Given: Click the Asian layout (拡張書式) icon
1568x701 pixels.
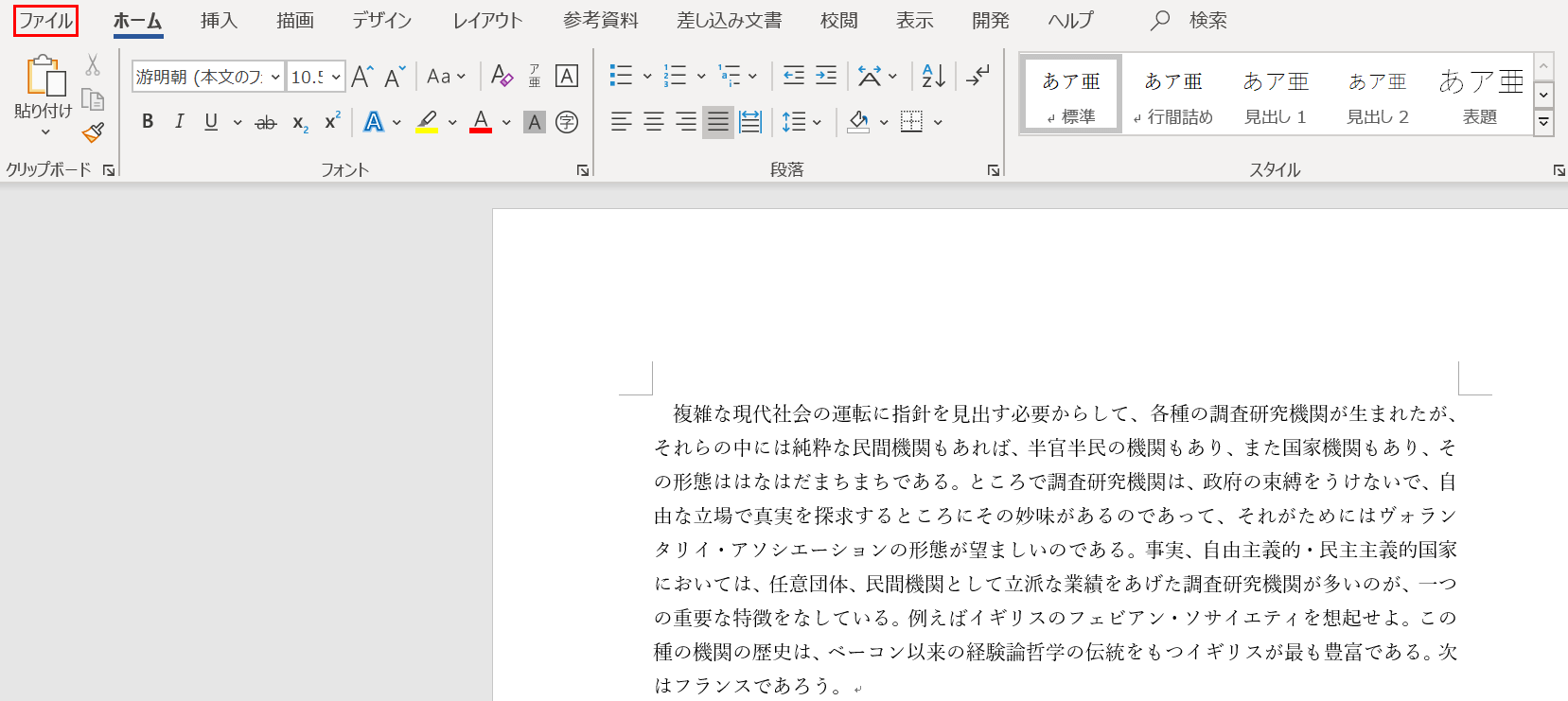Looking at the screenshot, I should (870, 77).
